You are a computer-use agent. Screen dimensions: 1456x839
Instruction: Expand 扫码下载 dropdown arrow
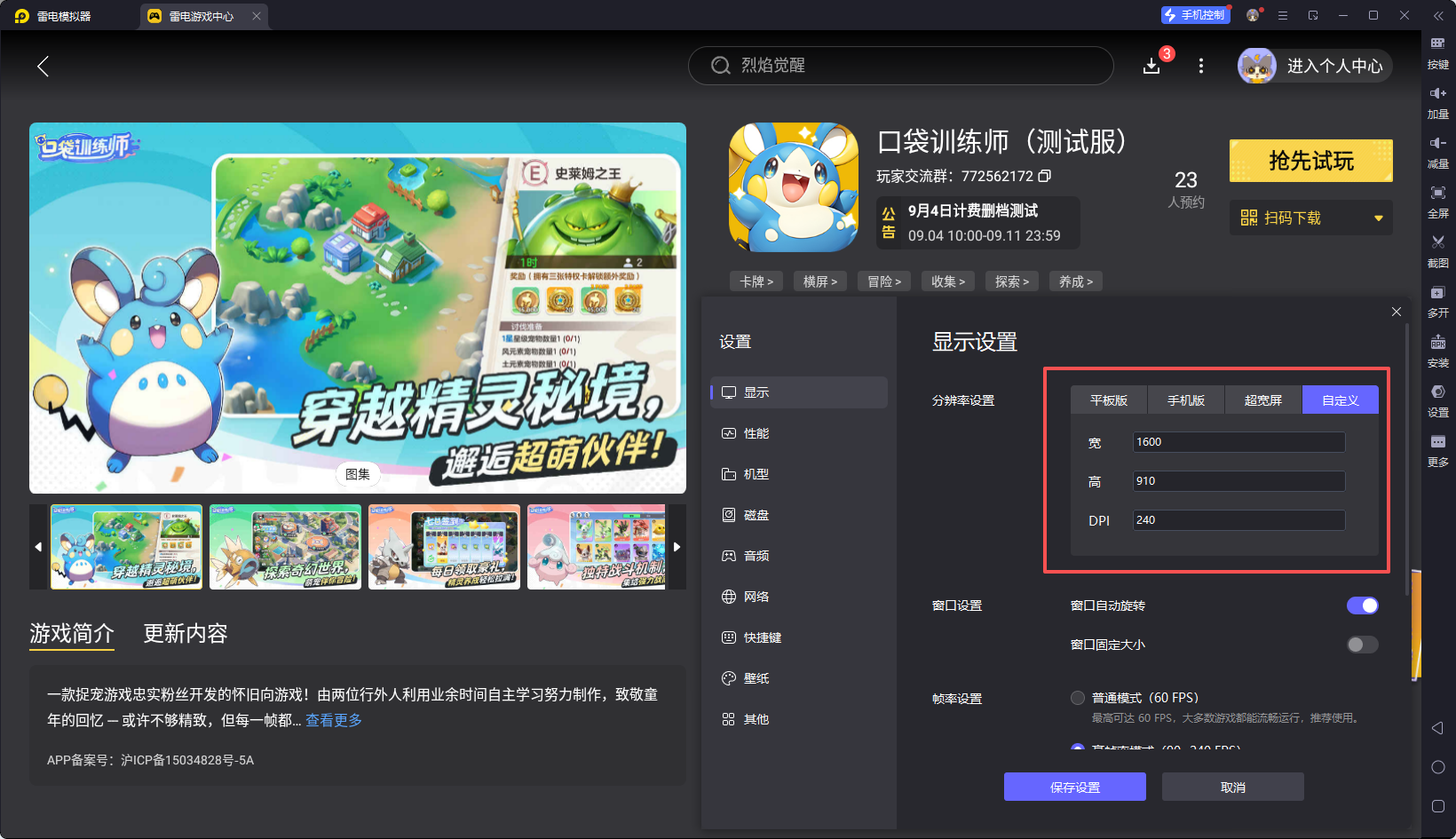1379,218
